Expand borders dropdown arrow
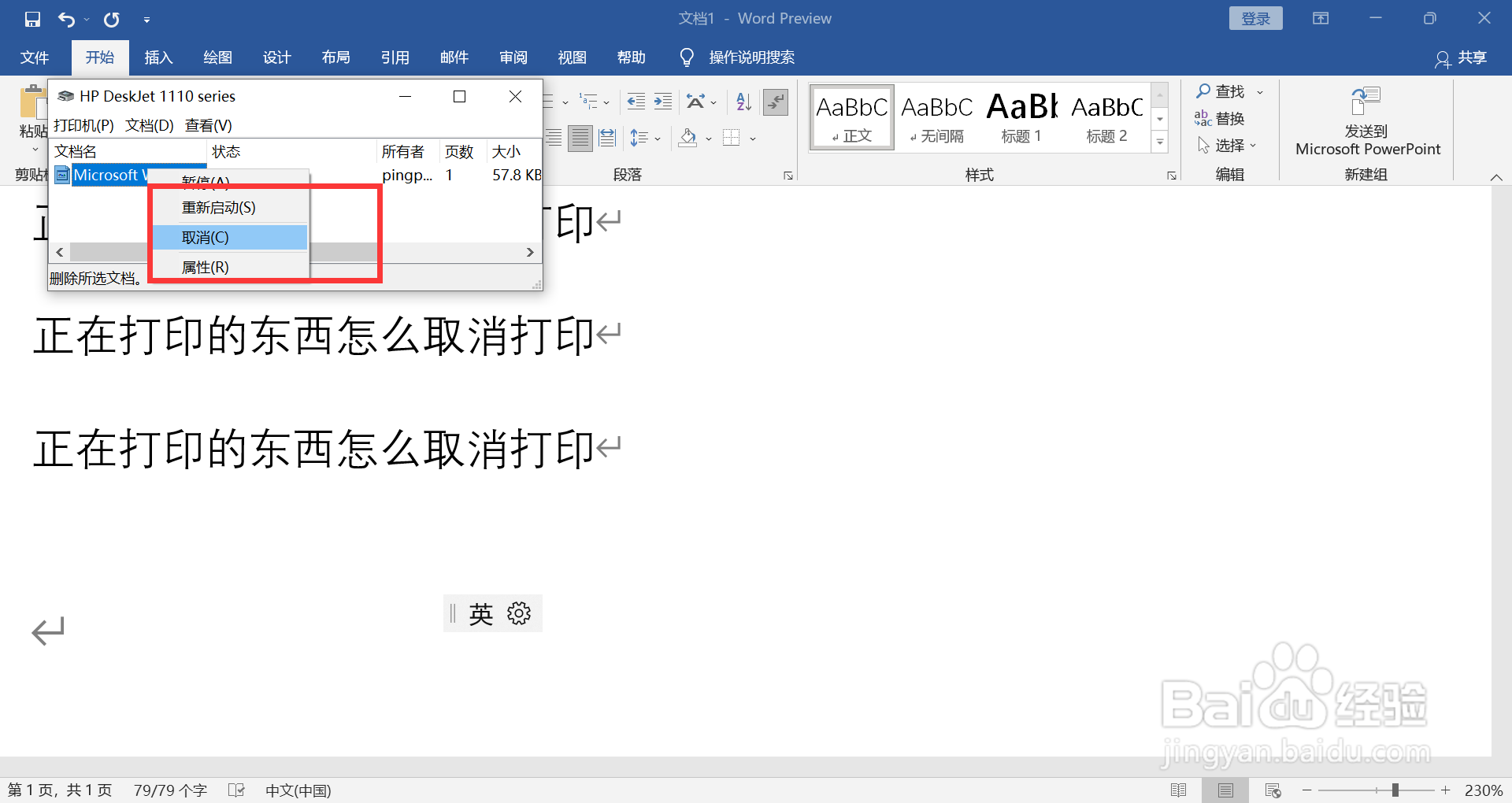Image resolution: width=1512 pixels, height=803 pixels. pos(753,139)
